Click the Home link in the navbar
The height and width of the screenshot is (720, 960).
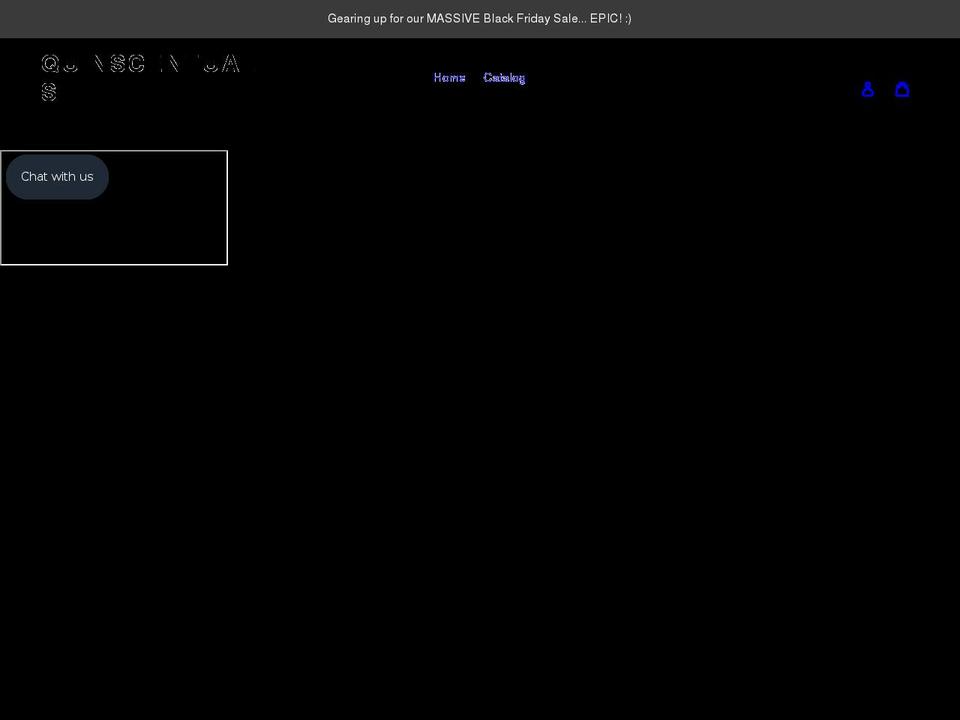[x=449, y=77]
